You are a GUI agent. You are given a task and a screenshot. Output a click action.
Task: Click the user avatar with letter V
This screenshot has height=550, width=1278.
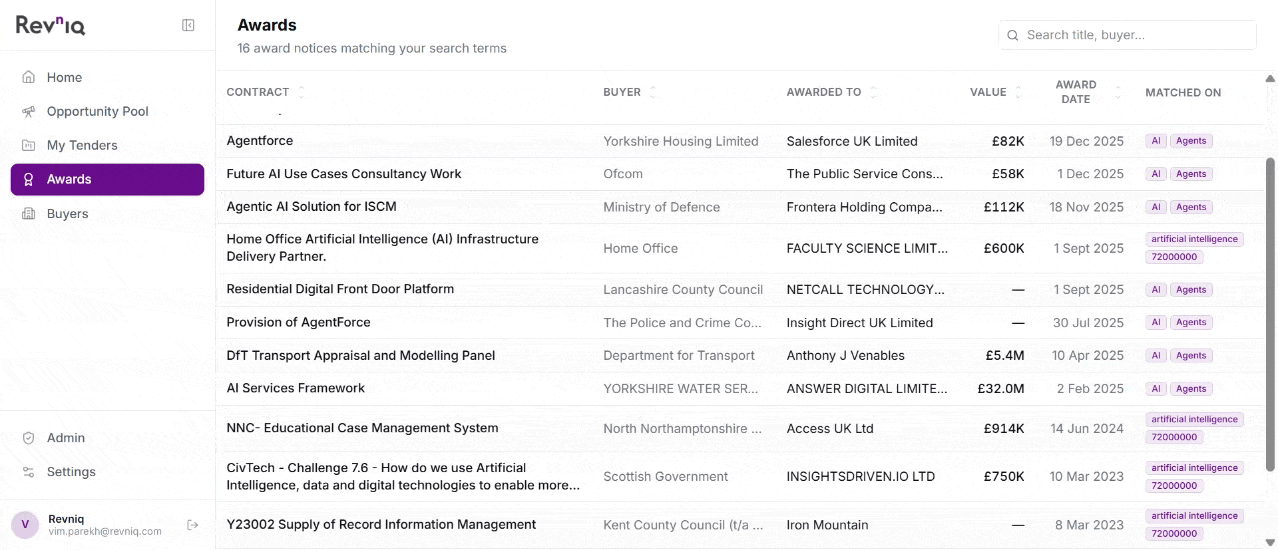pos(25,525)
